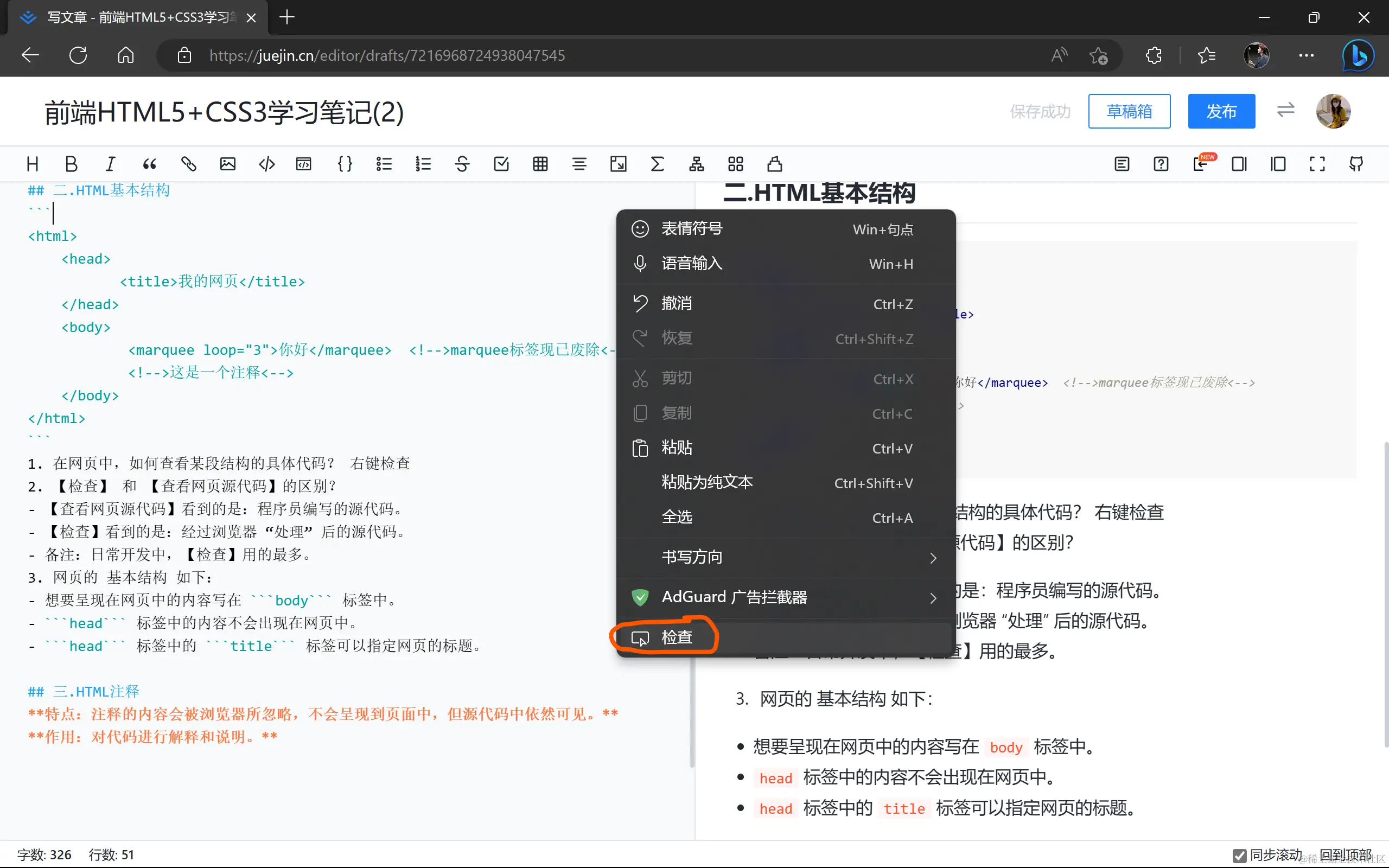Click the italic formatting icon
Screen dimensions: 1389x868
click(110, 164)
